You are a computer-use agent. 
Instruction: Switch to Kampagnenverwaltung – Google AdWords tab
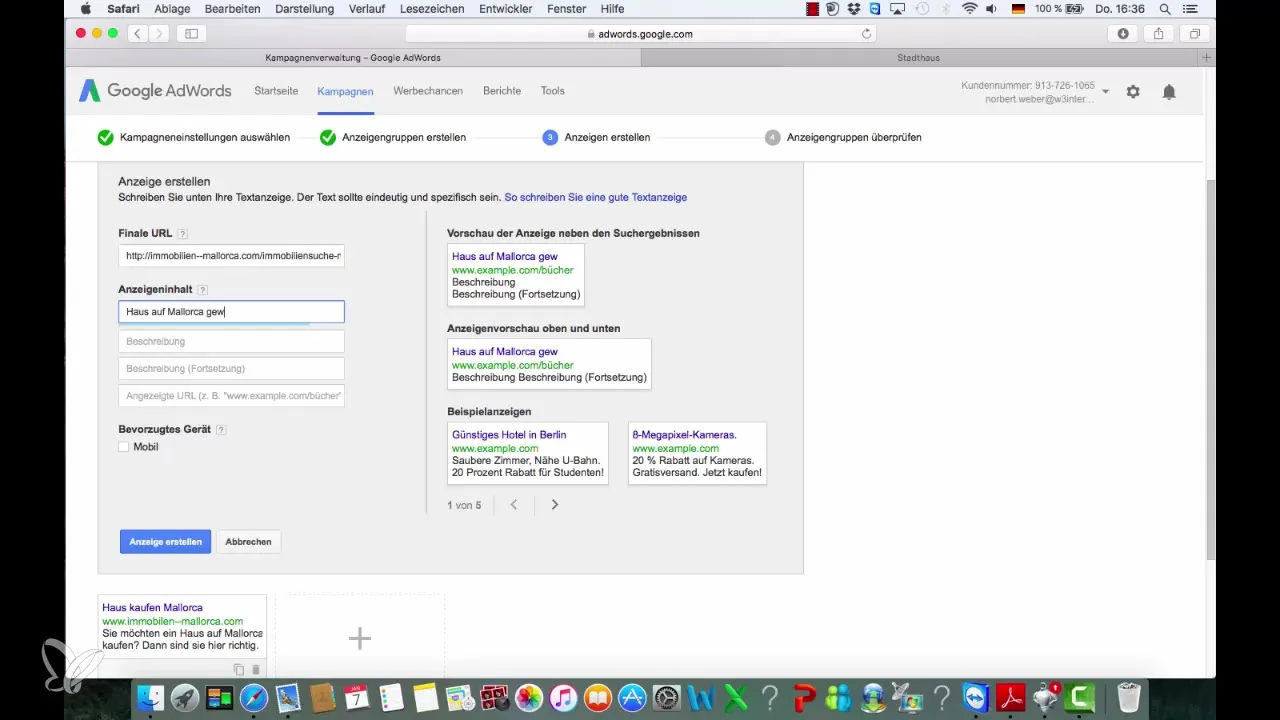coord(353,58)
